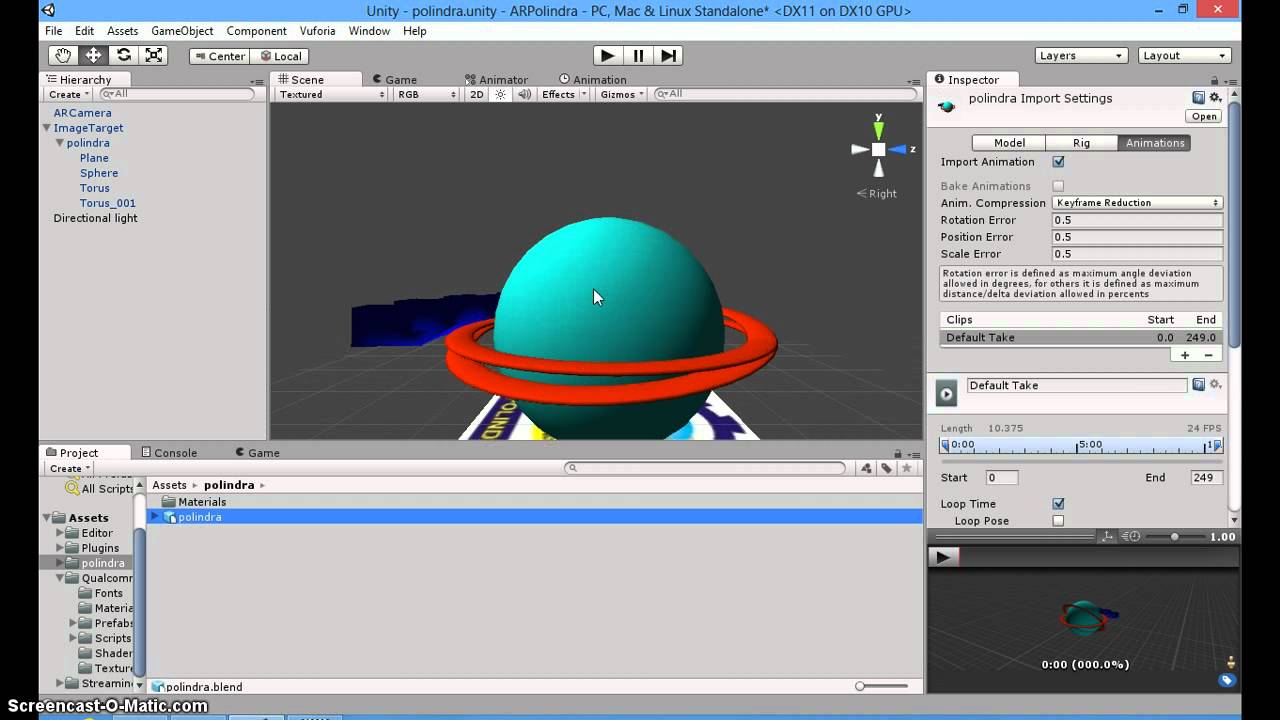The image size is (1280, 720).
Task: Expand the Plugins folder in Project
Action: click(x=60, y=548)
